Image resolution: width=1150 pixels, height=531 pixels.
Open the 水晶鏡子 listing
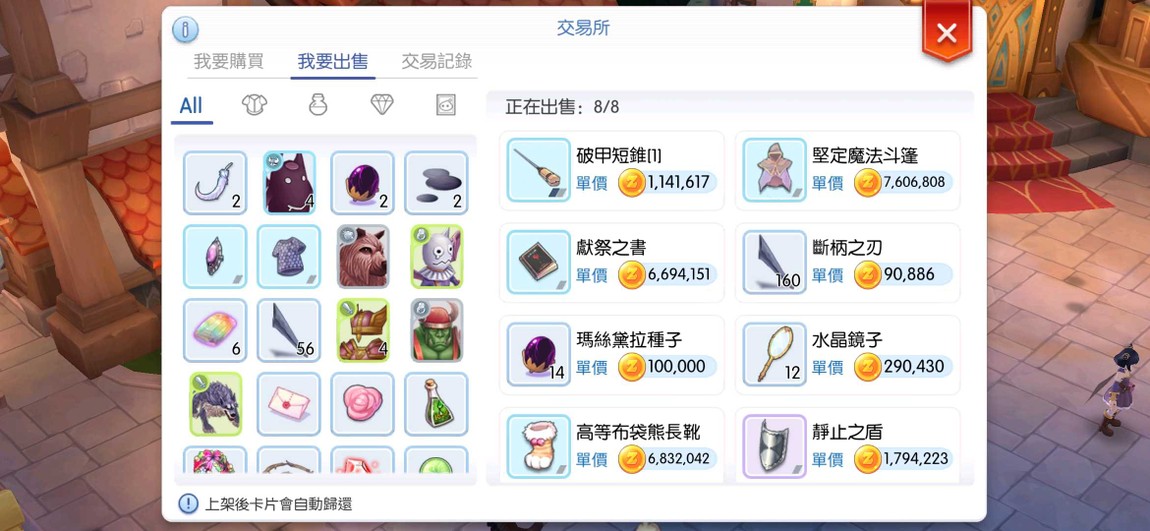click(x=847, y=355)
